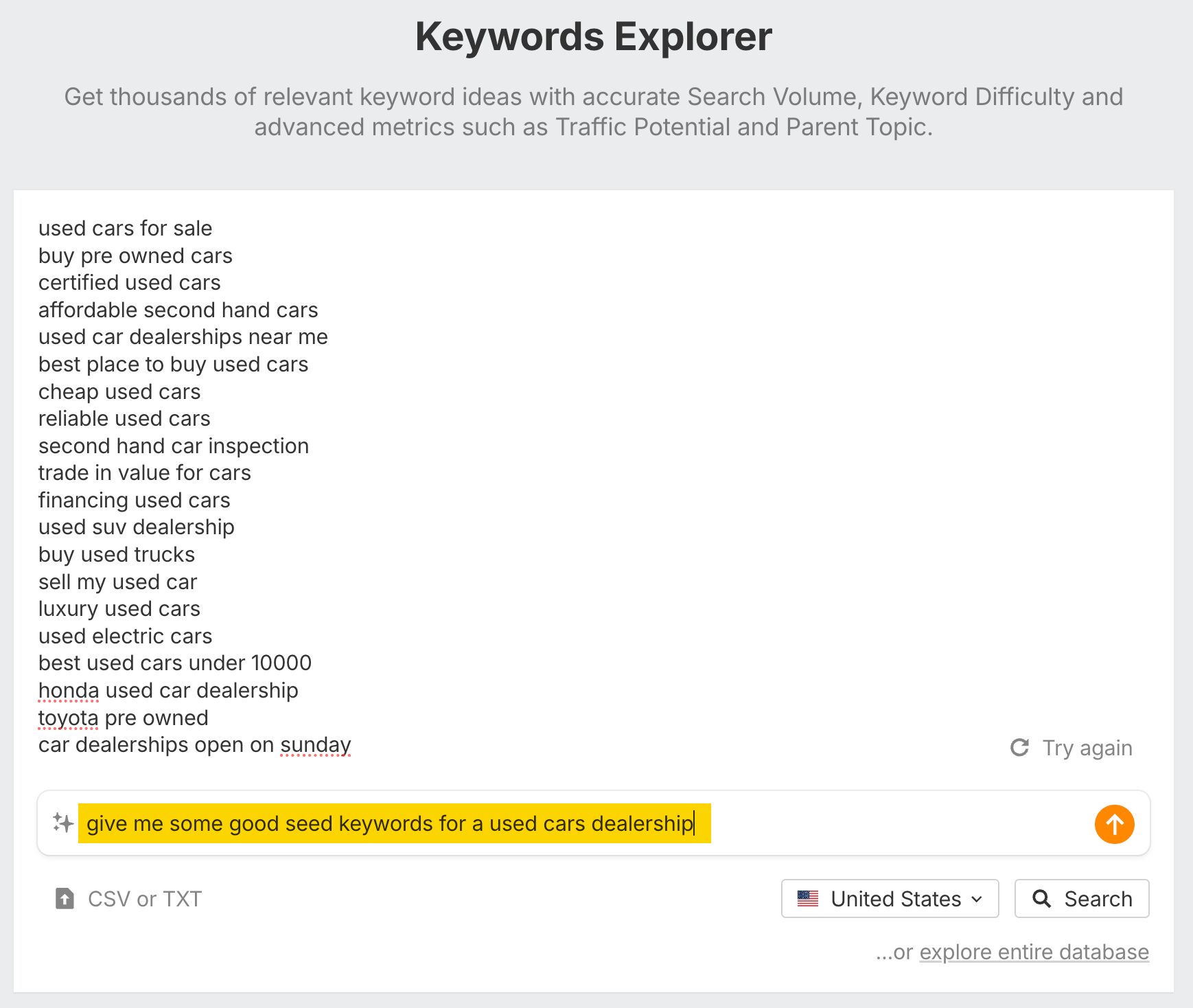
Task: Click the file upload icon next to CSV
Action: (x=64, y=898)
